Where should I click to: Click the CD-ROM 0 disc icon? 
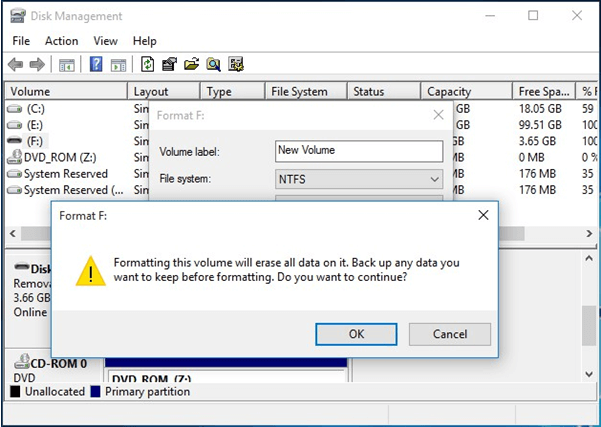[22, 361]
